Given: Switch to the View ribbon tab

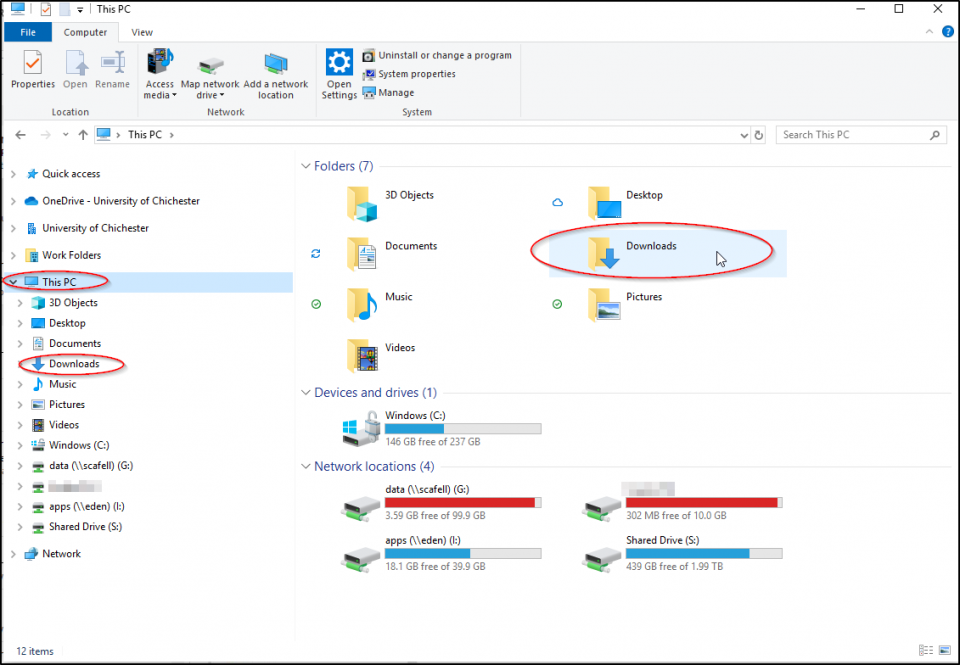Looking at the screenshot, I should pyautogui.click(x=142, y=32).
